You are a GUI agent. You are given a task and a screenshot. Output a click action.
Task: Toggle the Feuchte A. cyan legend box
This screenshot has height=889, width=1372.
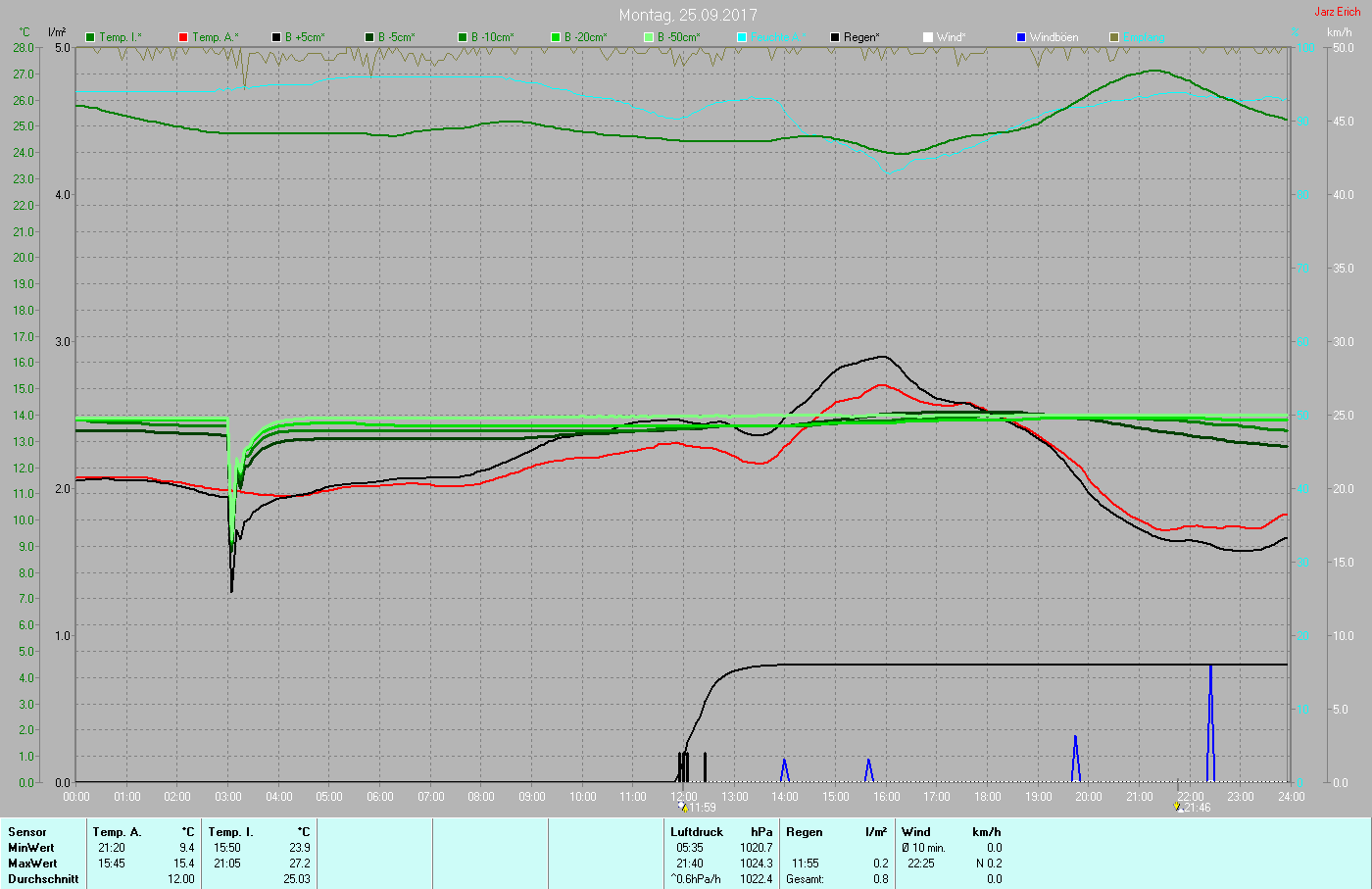pos(742,37)
